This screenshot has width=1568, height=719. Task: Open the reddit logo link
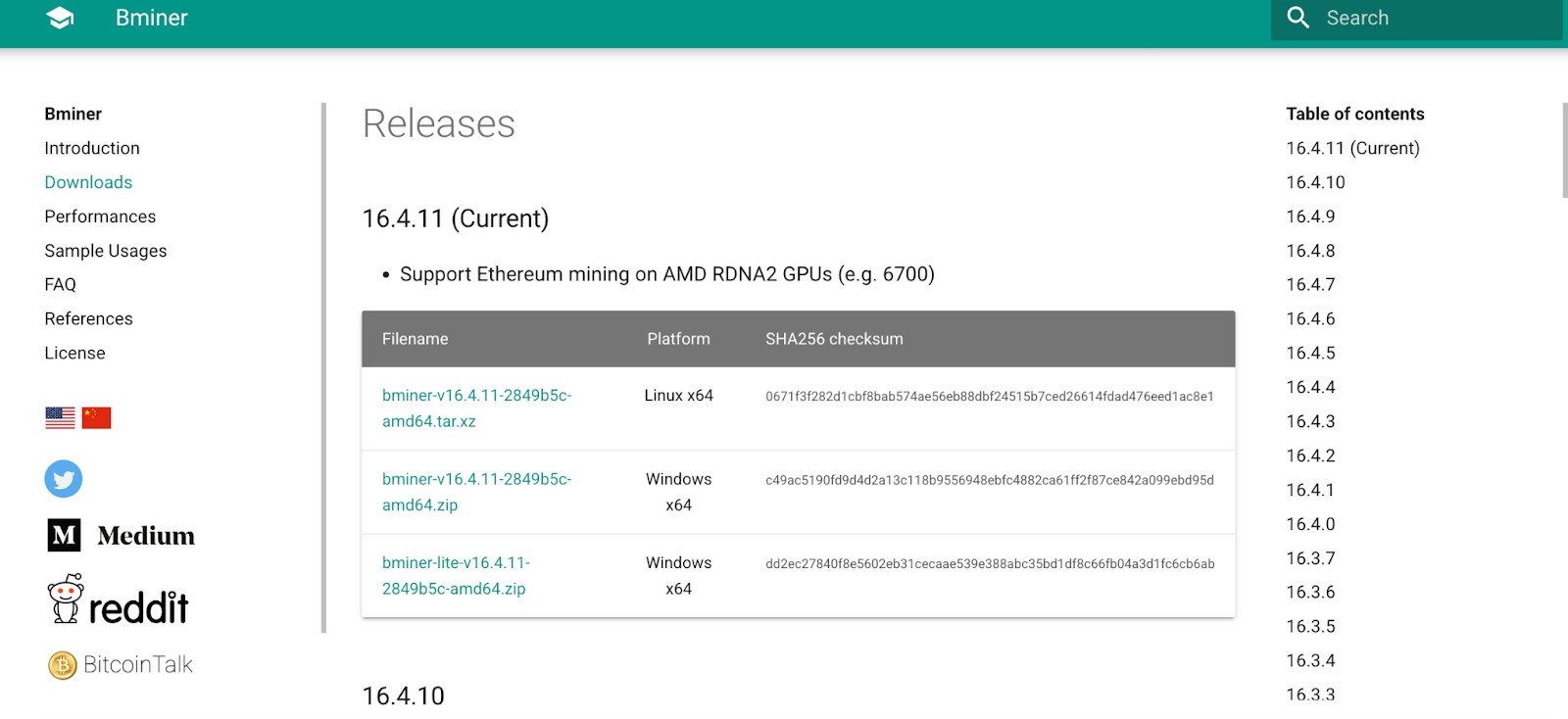coord(118,600)
